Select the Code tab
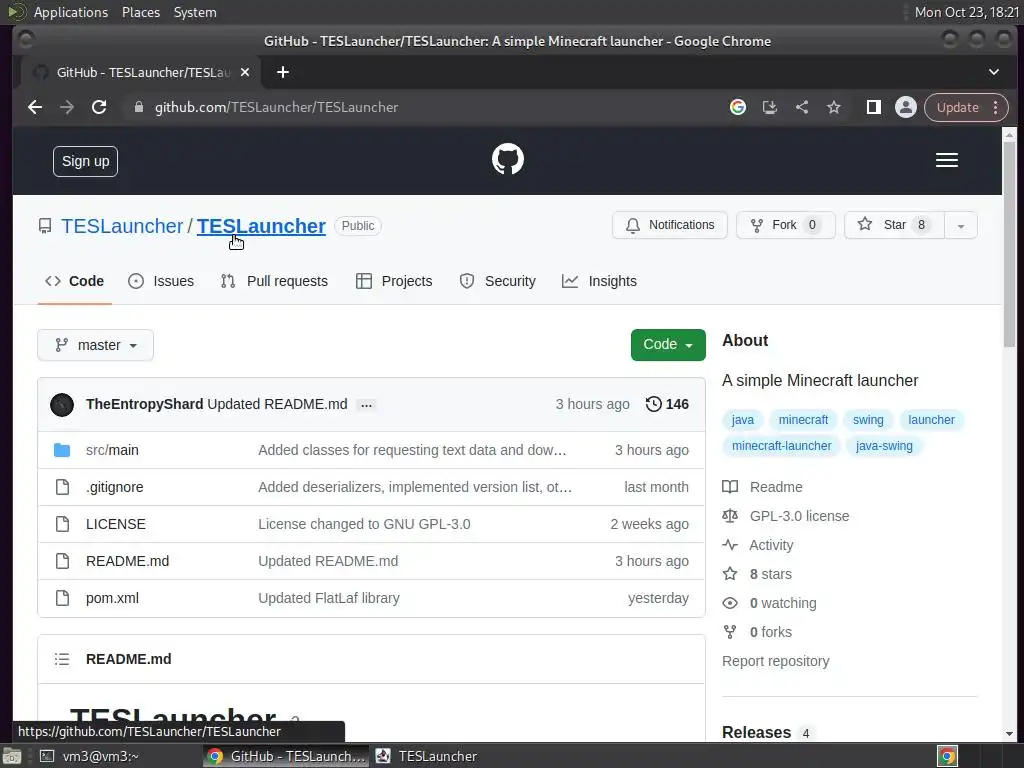 (x=74, y=281)
